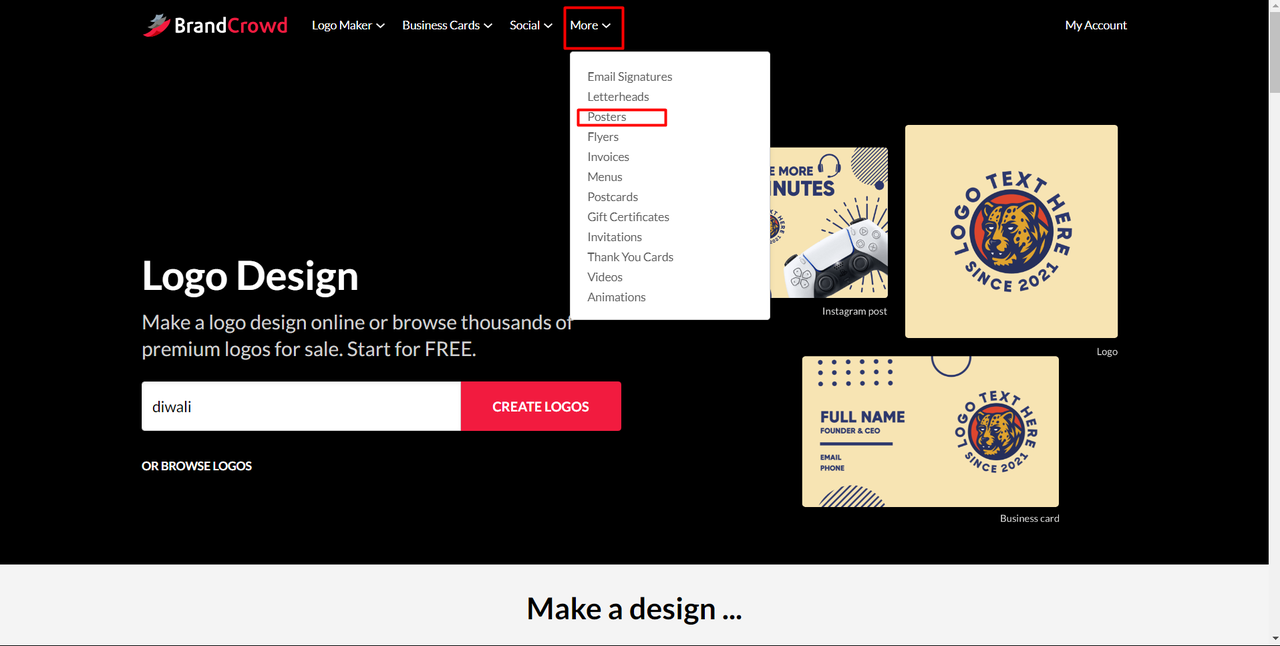
Task: Click the 'Make a design ...' heading
Action: 634,608
